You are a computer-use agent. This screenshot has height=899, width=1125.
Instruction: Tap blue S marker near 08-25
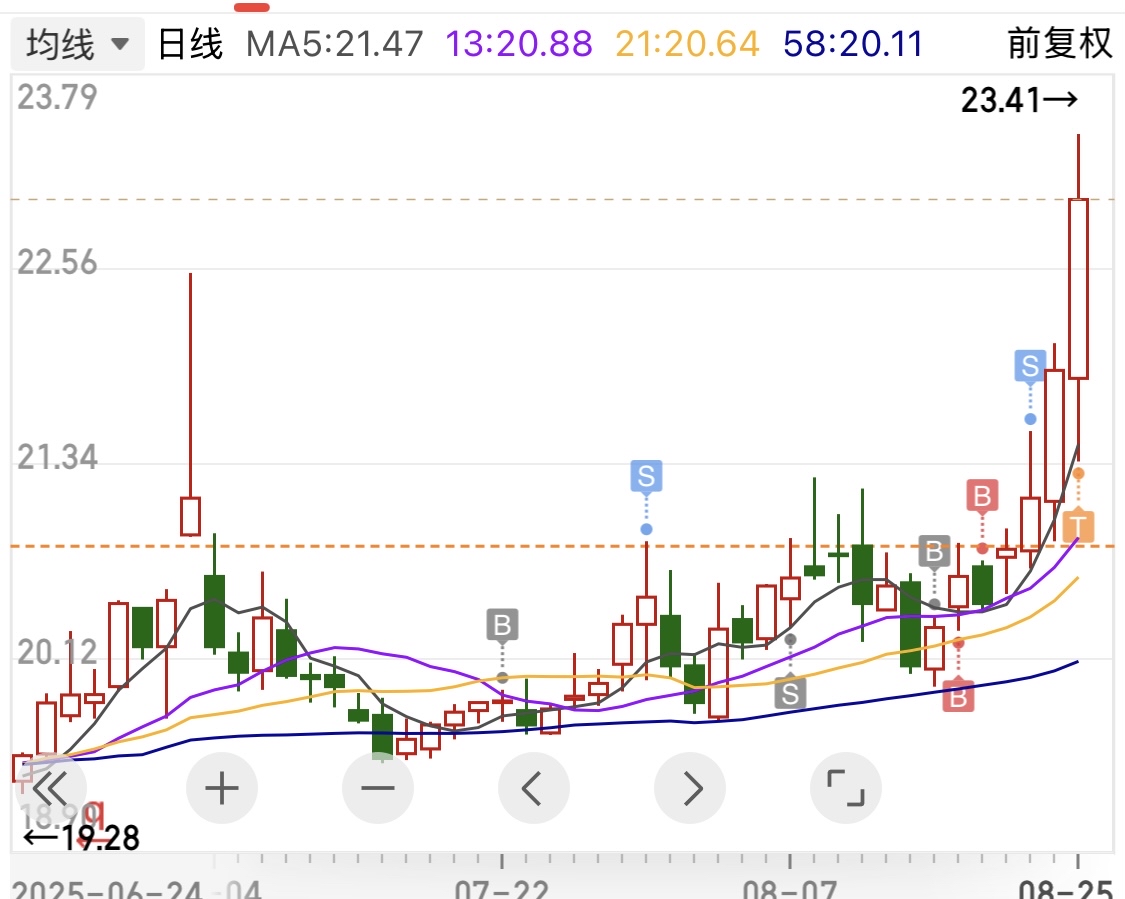[1030, 366]
